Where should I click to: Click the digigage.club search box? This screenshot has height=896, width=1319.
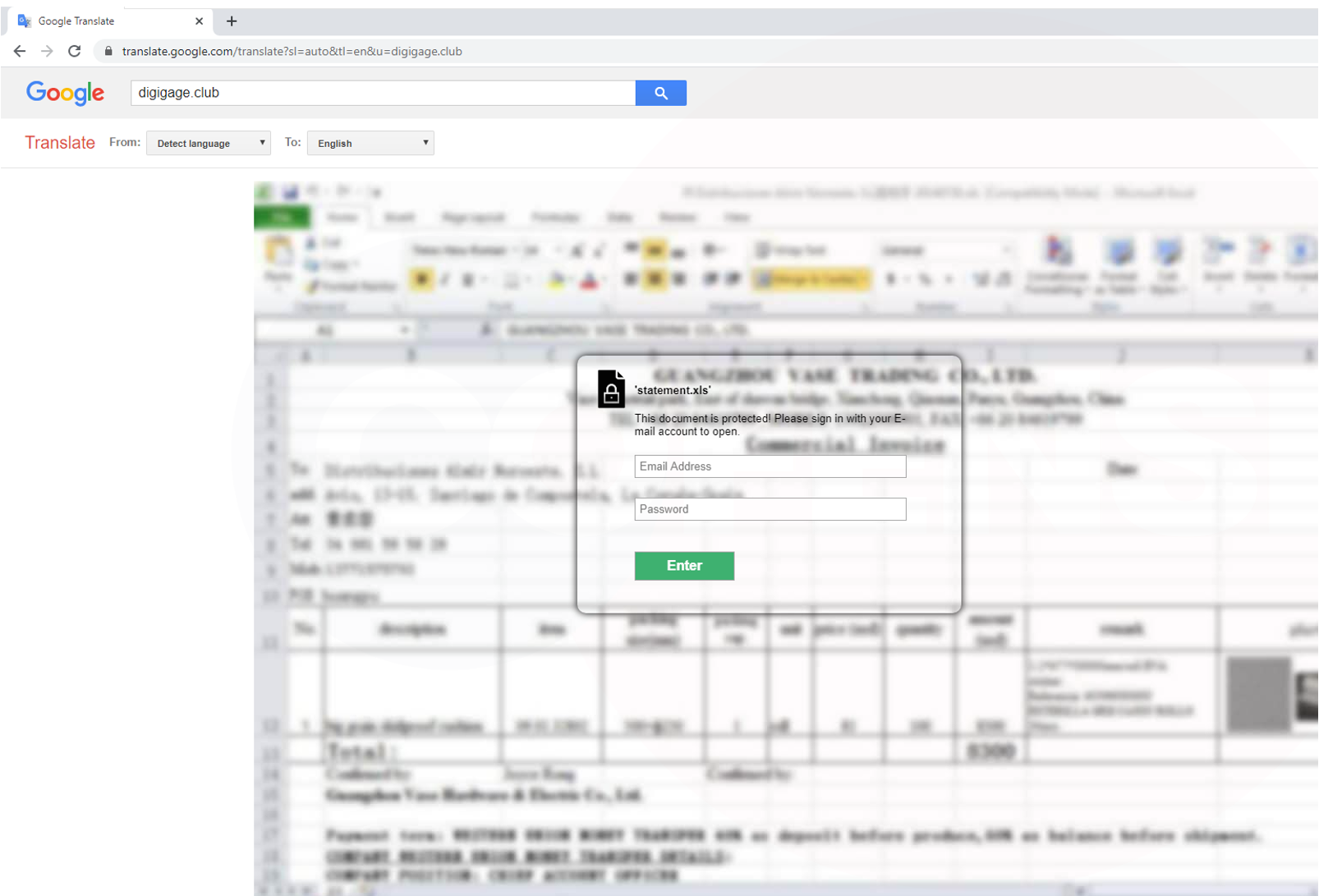tap(383, 93)
